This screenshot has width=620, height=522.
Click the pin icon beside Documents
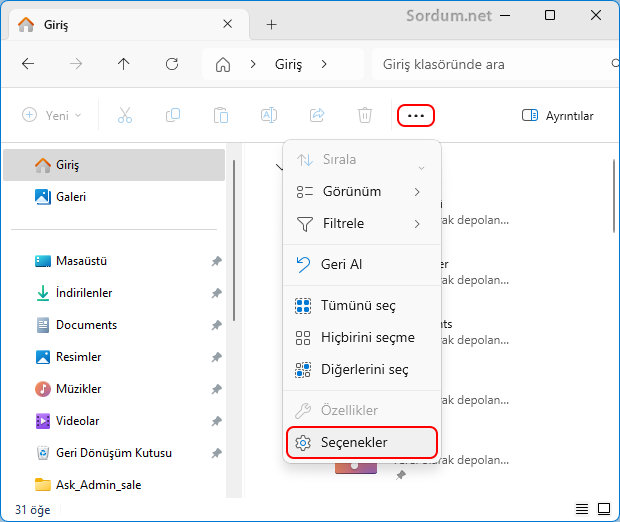(x=216, y=325)
